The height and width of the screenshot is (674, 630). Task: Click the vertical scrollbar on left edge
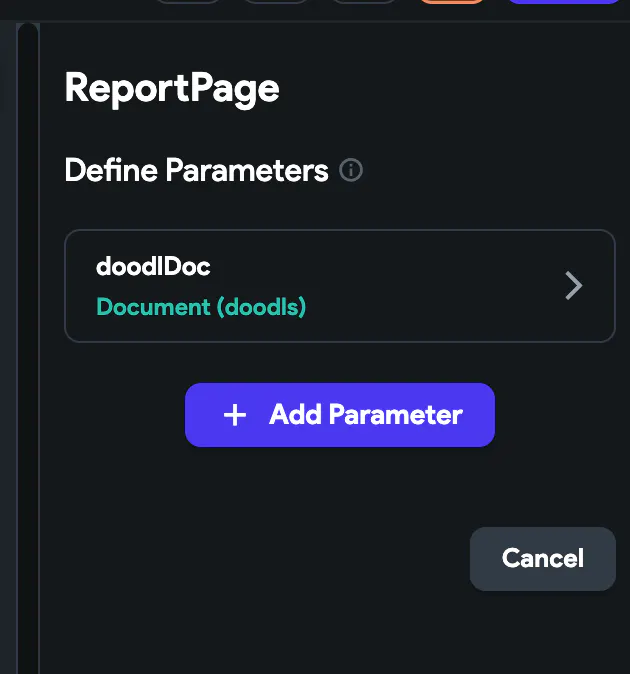[28, 348]
